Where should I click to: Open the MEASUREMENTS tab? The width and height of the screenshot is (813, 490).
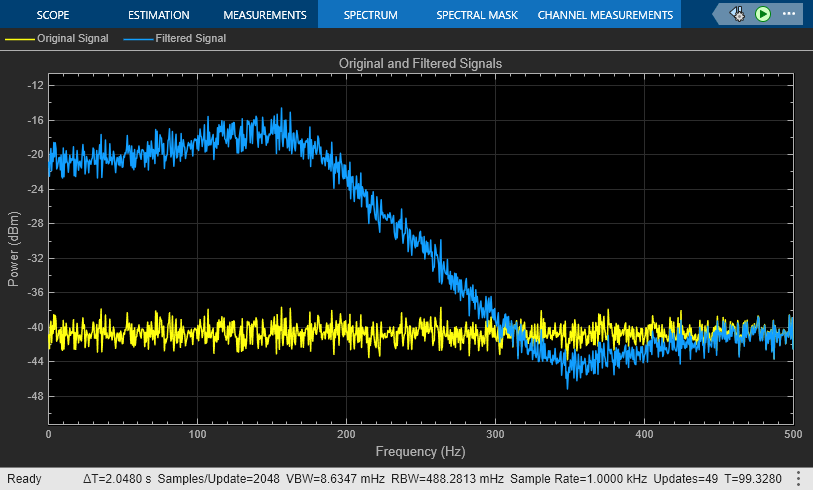264,15
